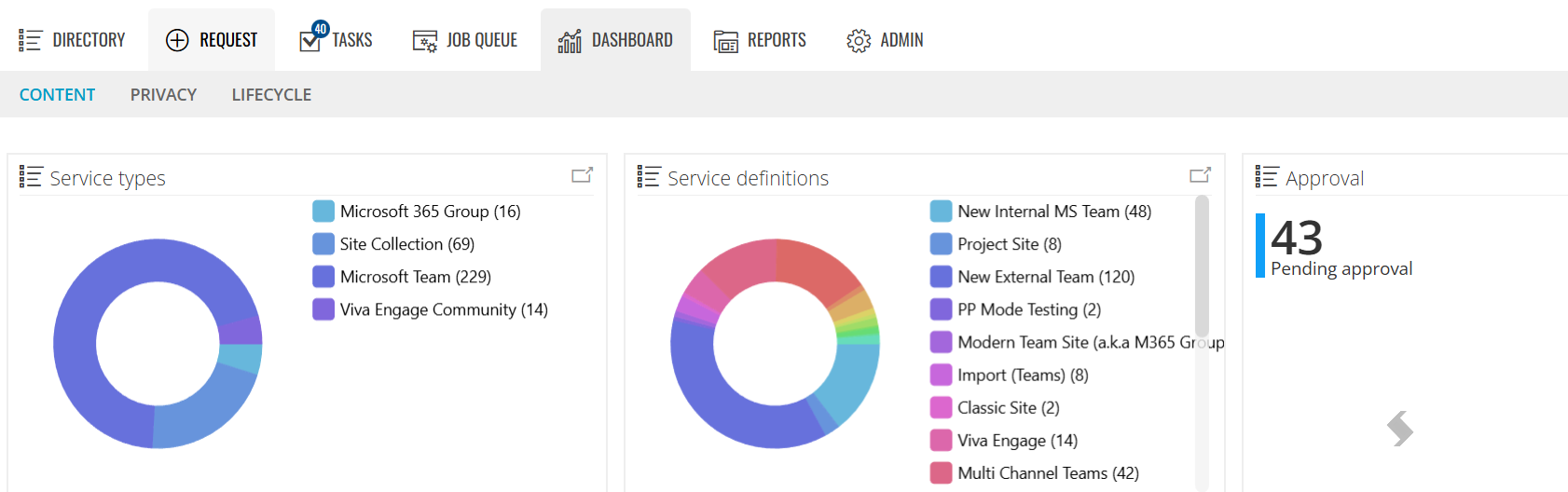Select legend text "Project Site (8)"

pyautogui.click(x=1010, y=244)
